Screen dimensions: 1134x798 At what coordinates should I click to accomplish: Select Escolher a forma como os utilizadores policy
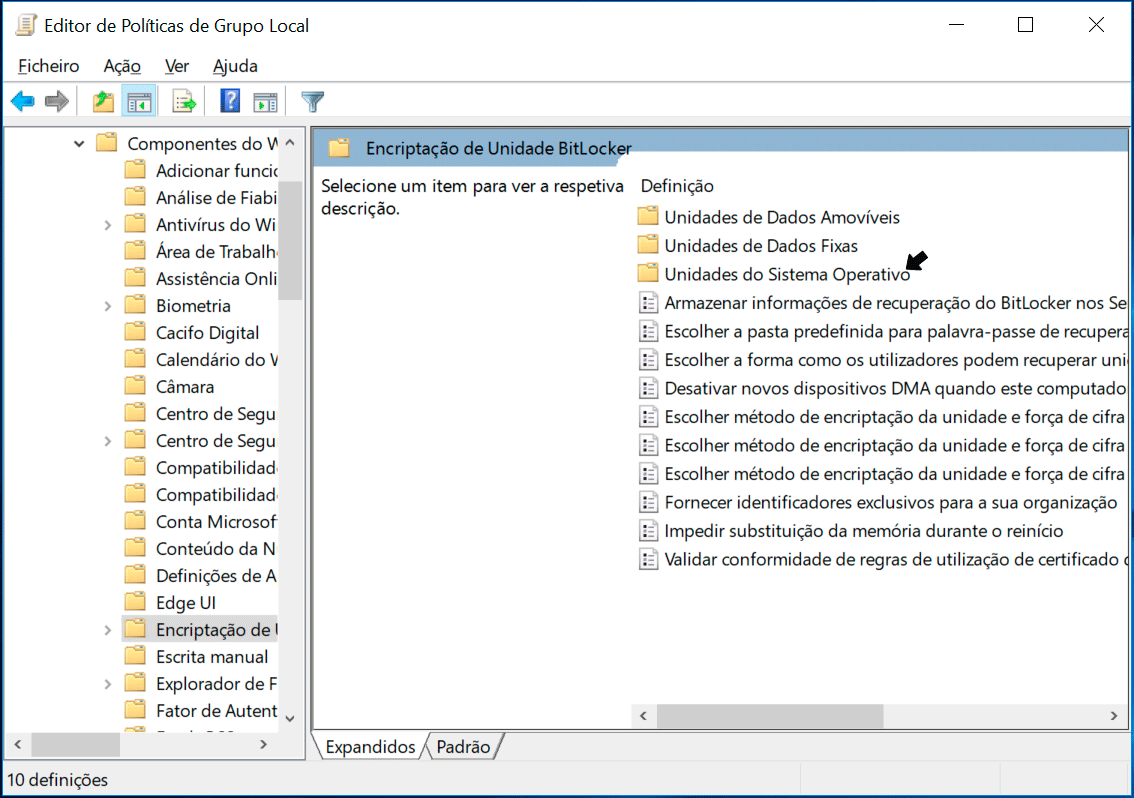pyautogui.click(x=895, y=360)
